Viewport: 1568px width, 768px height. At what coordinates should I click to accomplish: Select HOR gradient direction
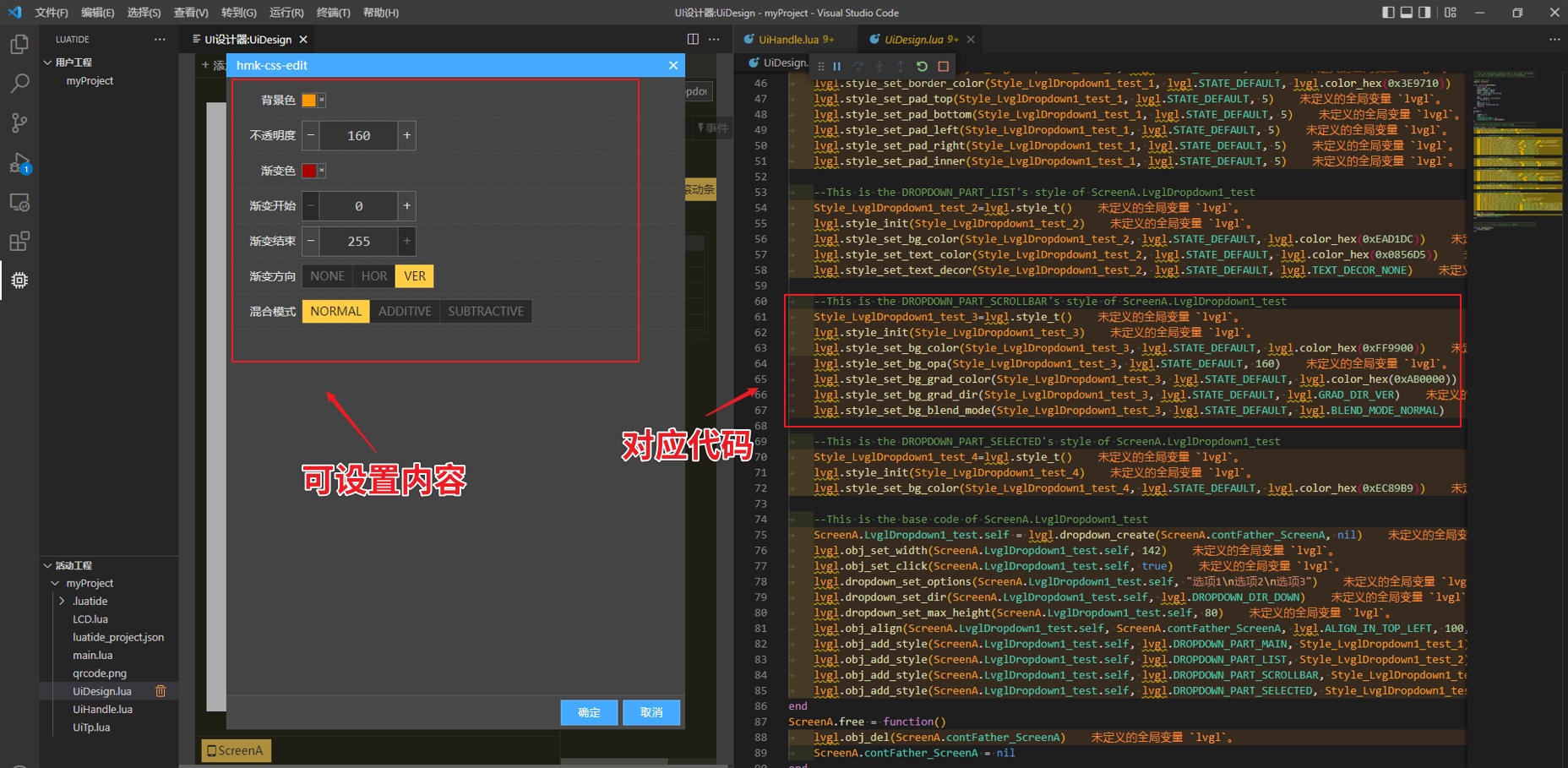coord(373,276)
